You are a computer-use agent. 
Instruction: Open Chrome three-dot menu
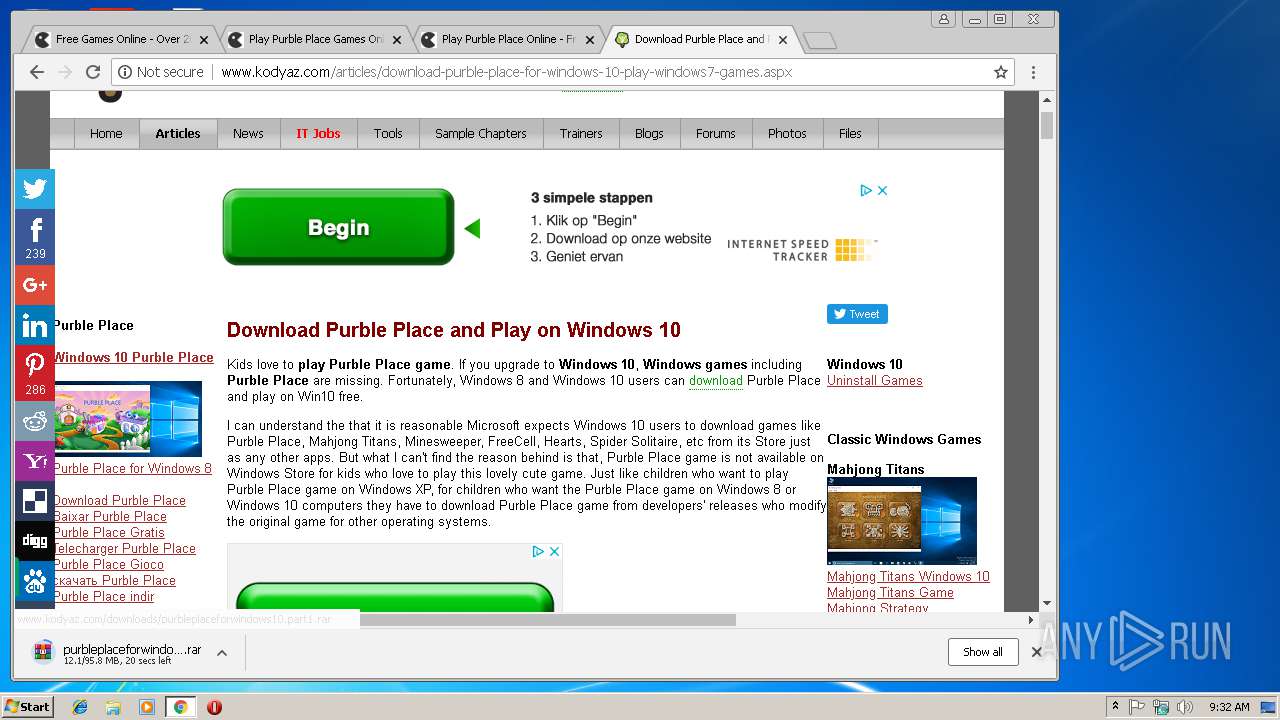(x=1033, y=72)
